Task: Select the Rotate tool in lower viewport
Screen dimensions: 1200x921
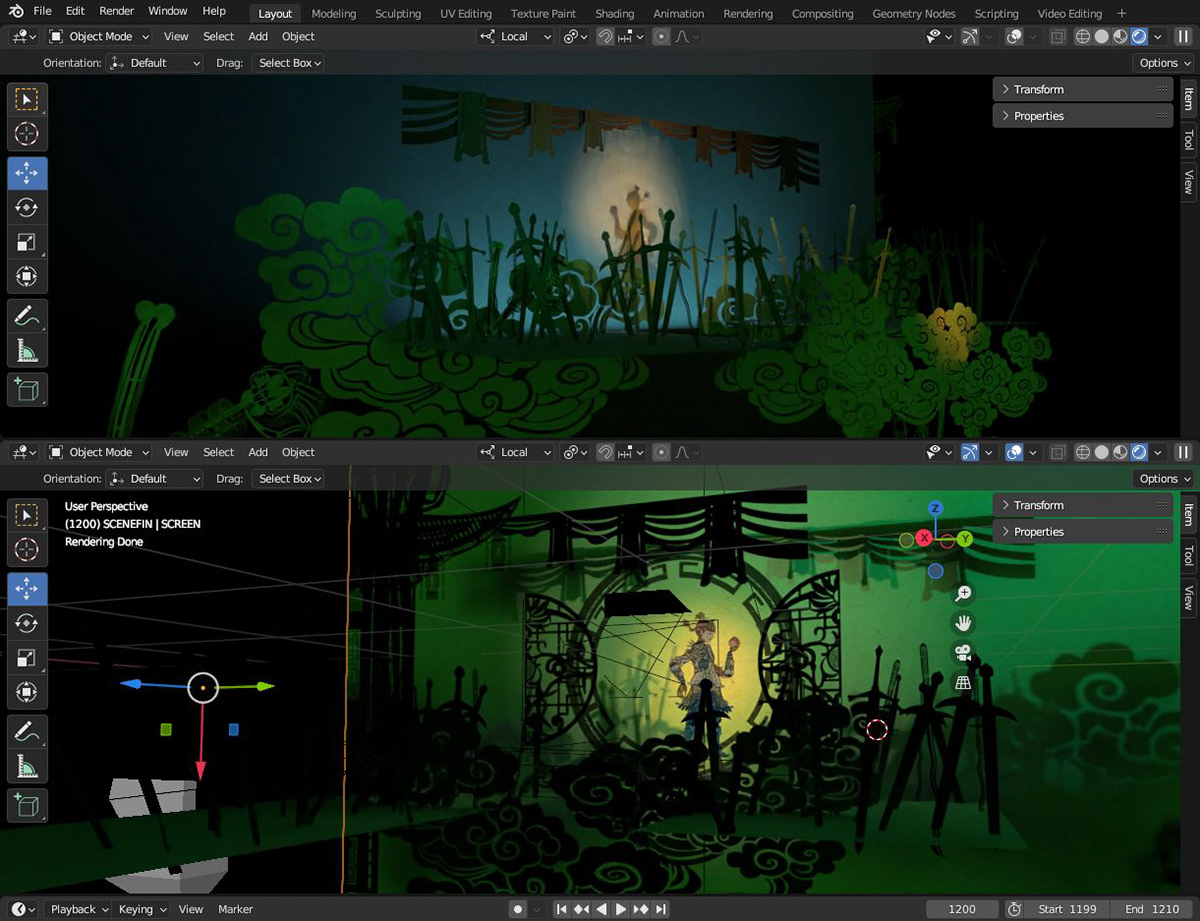Action: [27, 623]
